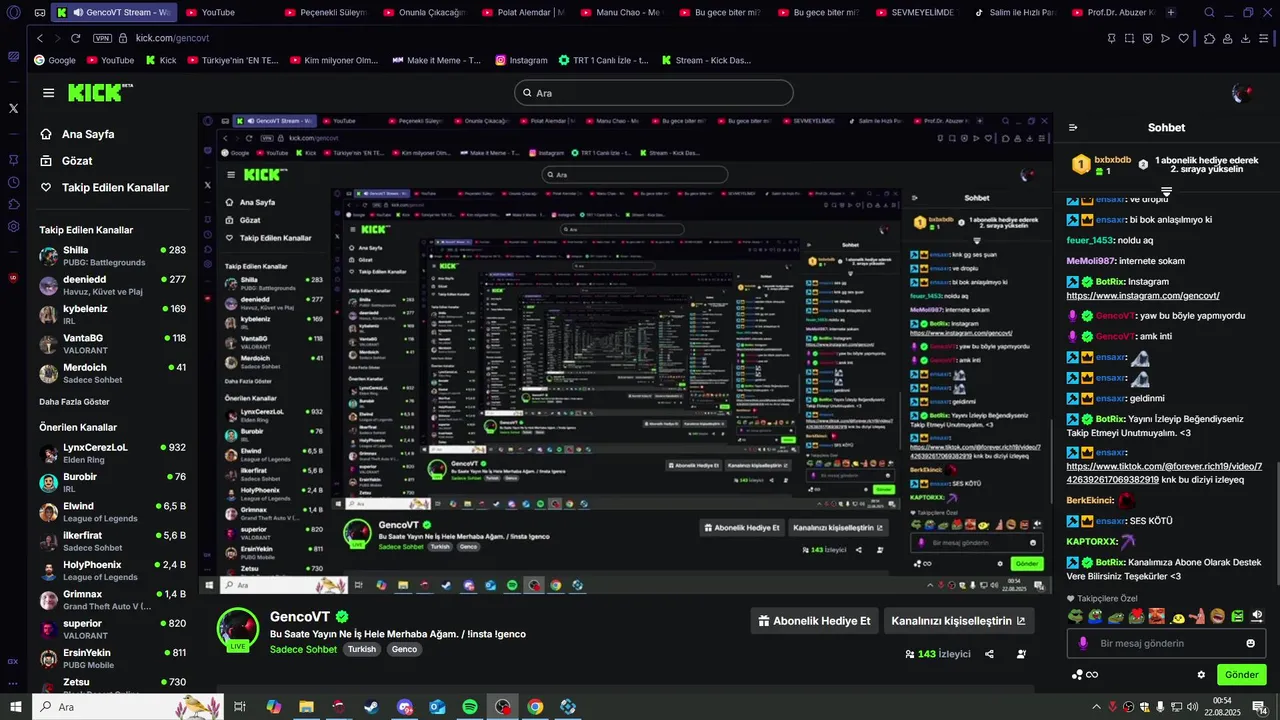Open the instagram.com/gencovt link in chat
This screenshot has width=1280, height=720.
pos(1143,296)
